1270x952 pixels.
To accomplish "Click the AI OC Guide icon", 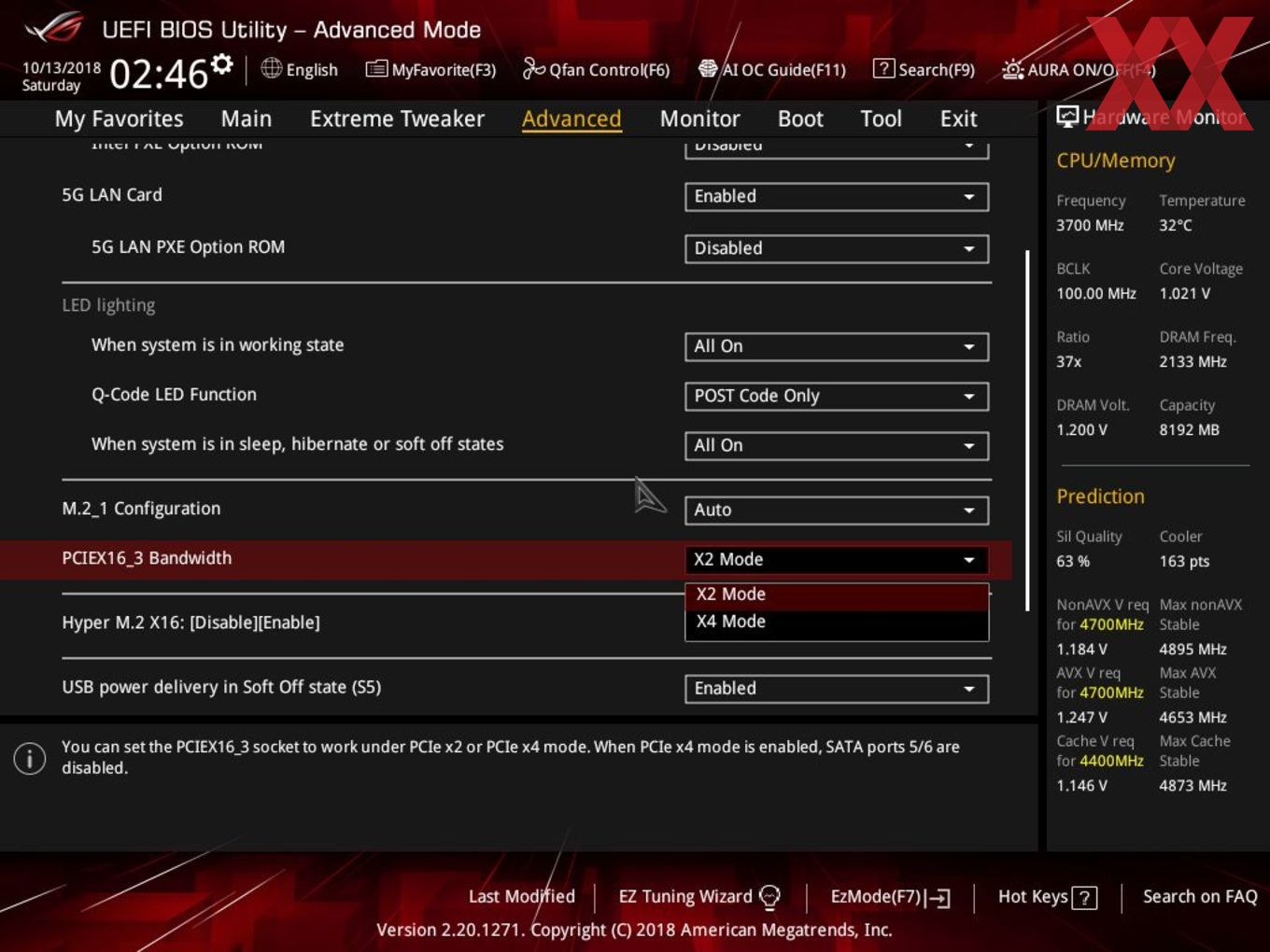I will coord(708,69).
